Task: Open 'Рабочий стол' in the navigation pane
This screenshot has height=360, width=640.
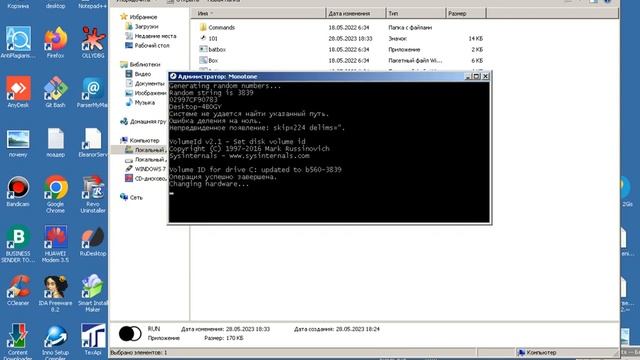Action: coord(147,46)
